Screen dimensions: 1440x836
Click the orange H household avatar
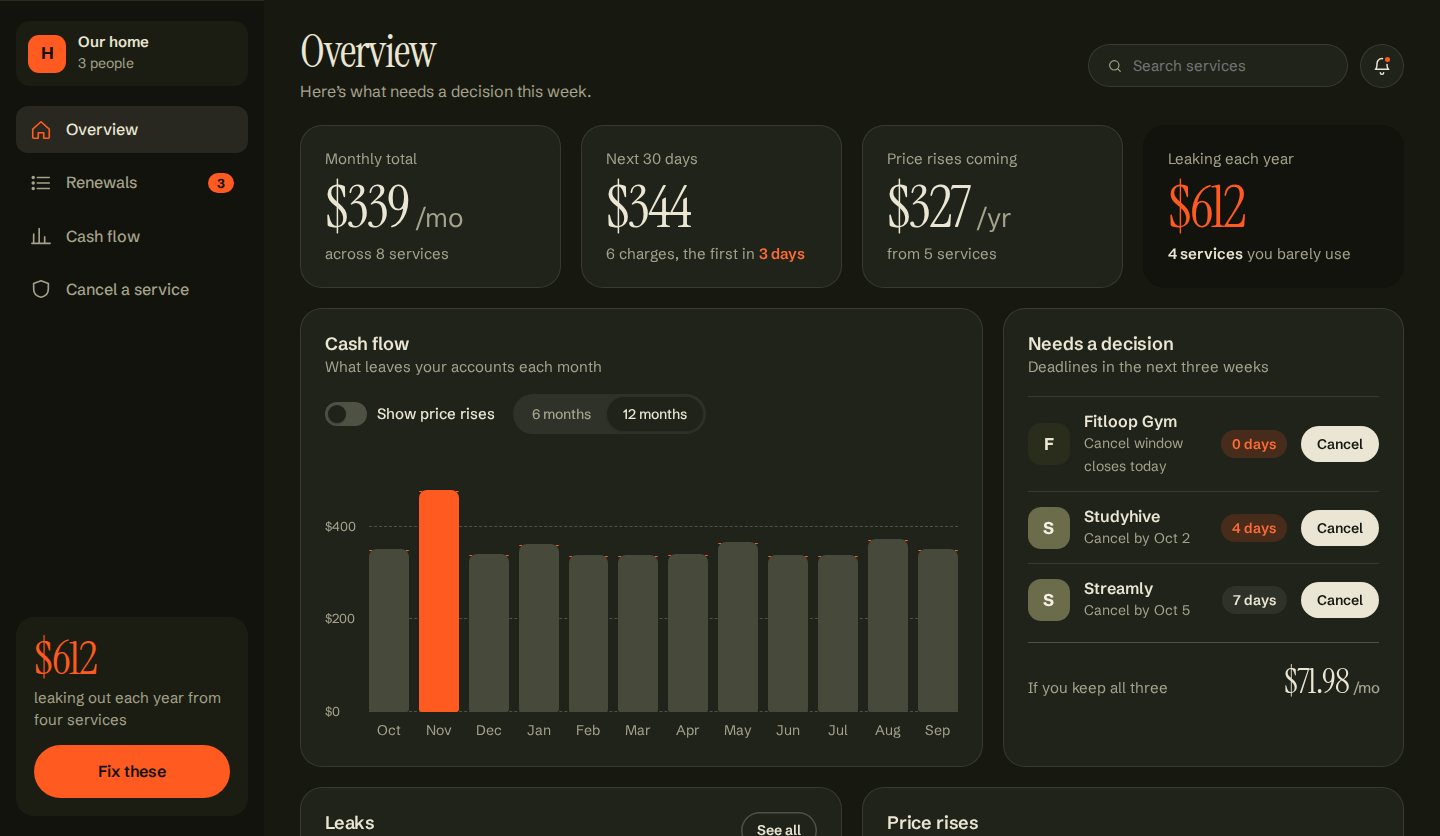tap(47, 53)
